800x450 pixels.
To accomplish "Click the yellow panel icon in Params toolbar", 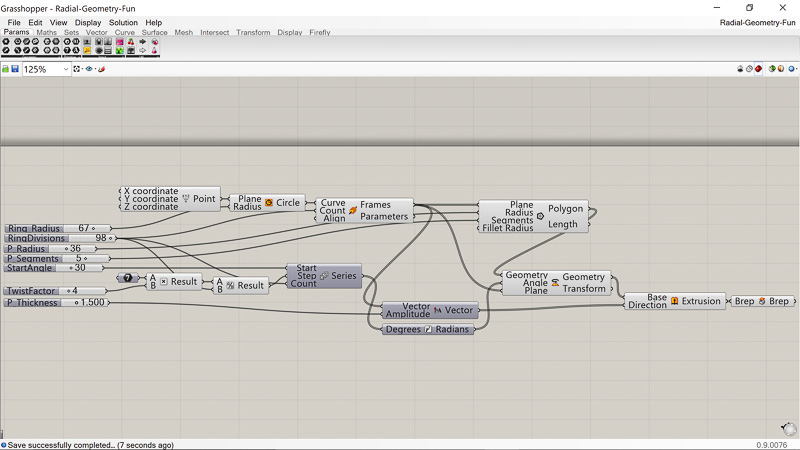I will [x=87, y=51].
